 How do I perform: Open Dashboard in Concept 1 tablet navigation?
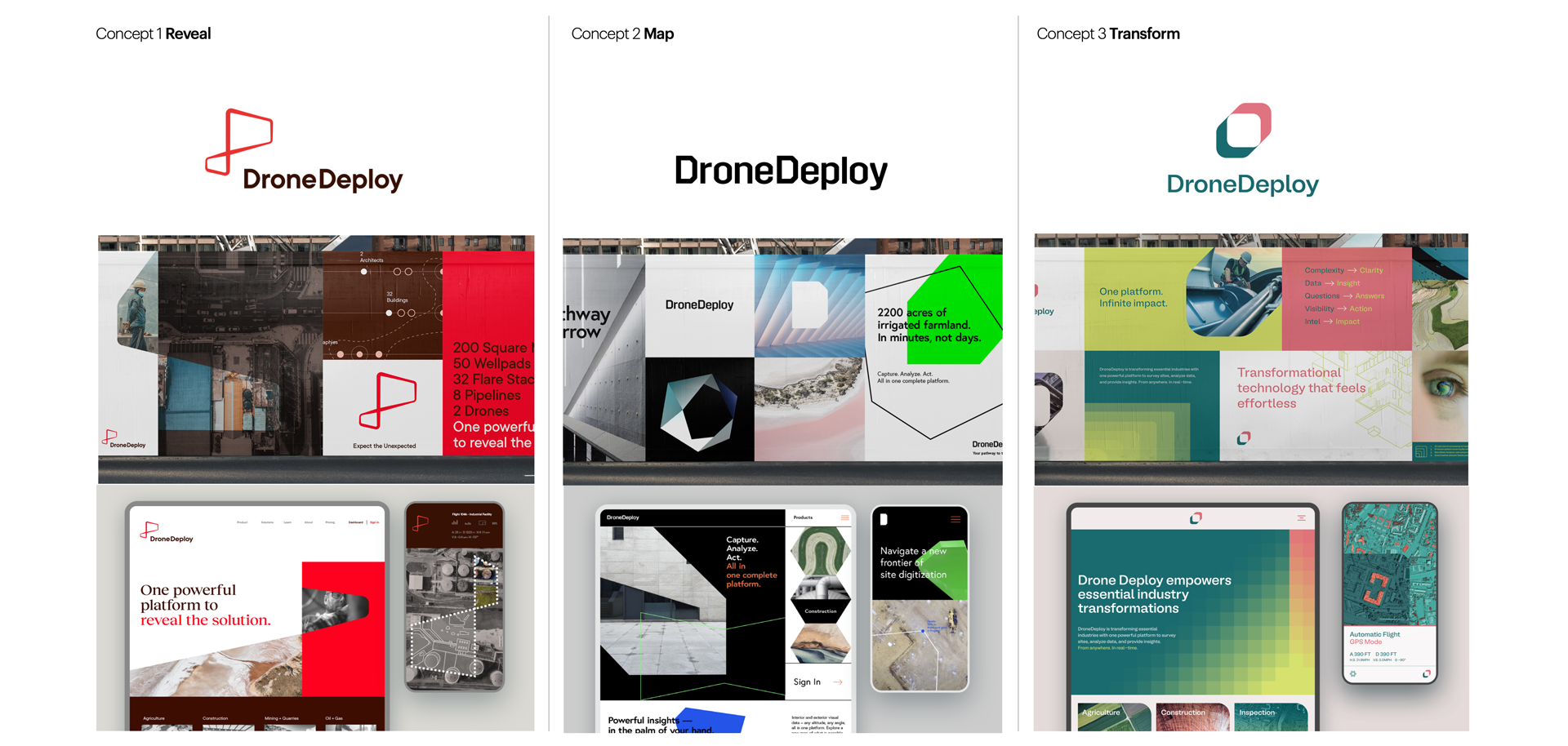356,522
